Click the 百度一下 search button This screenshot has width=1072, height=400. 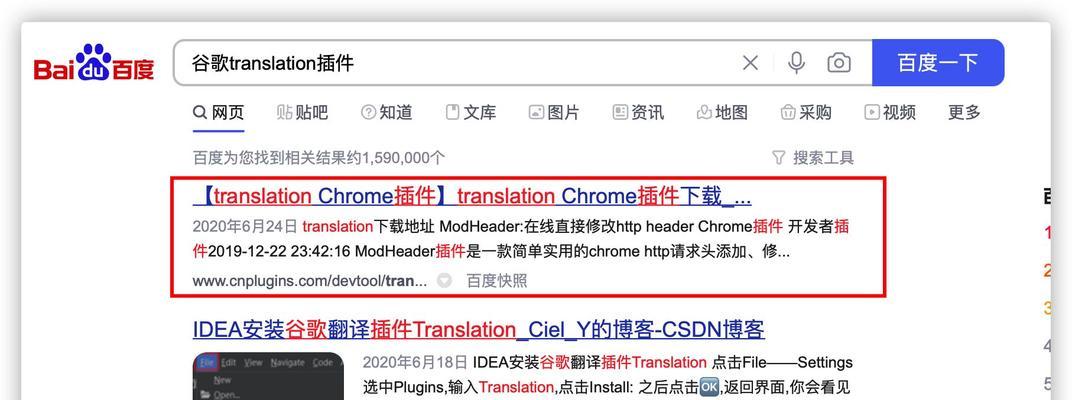pos(938,62)
